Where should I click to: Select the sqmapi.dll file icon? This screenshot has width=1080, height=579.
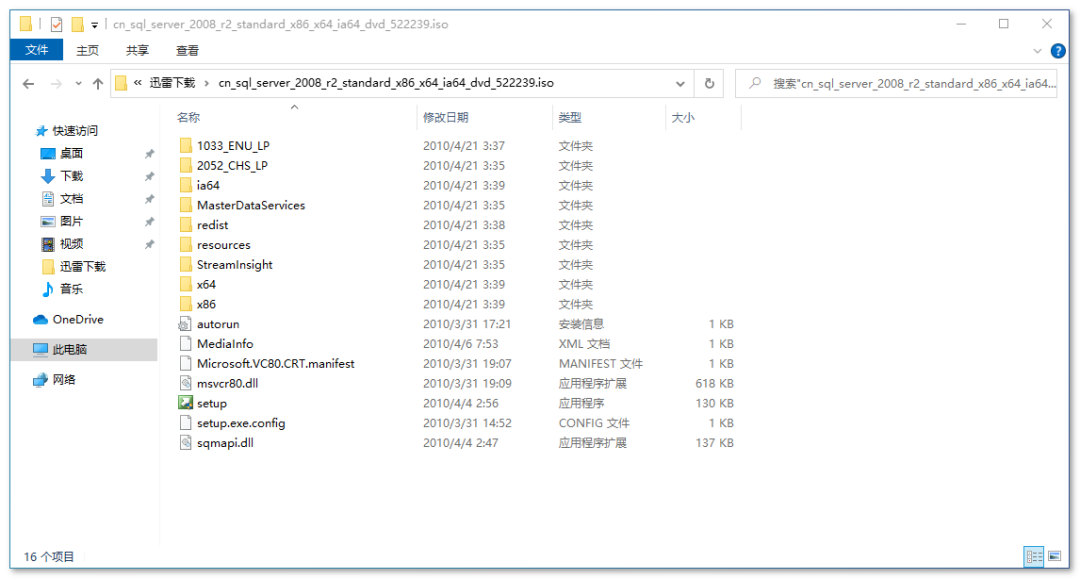click(x=185, y=443)
